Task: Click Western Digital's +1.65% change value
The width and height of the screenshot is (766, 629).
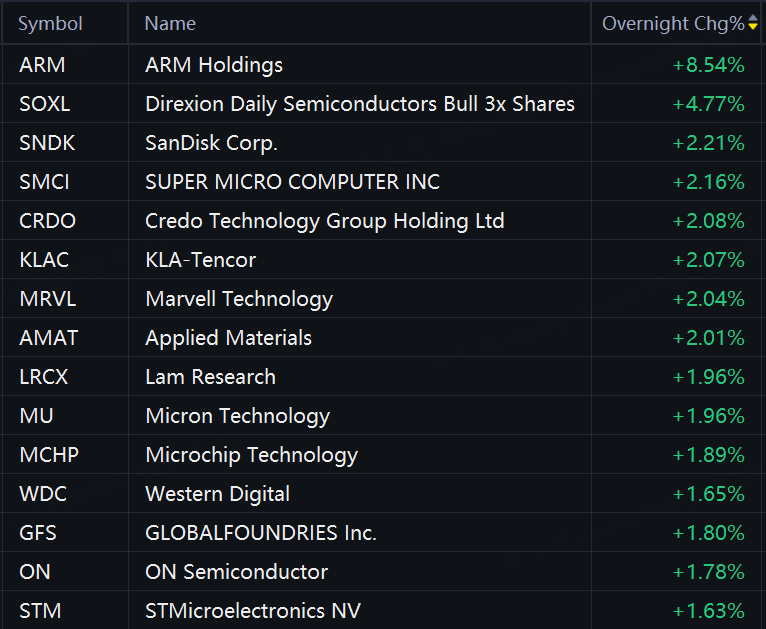Action: (x=708, y=494)
